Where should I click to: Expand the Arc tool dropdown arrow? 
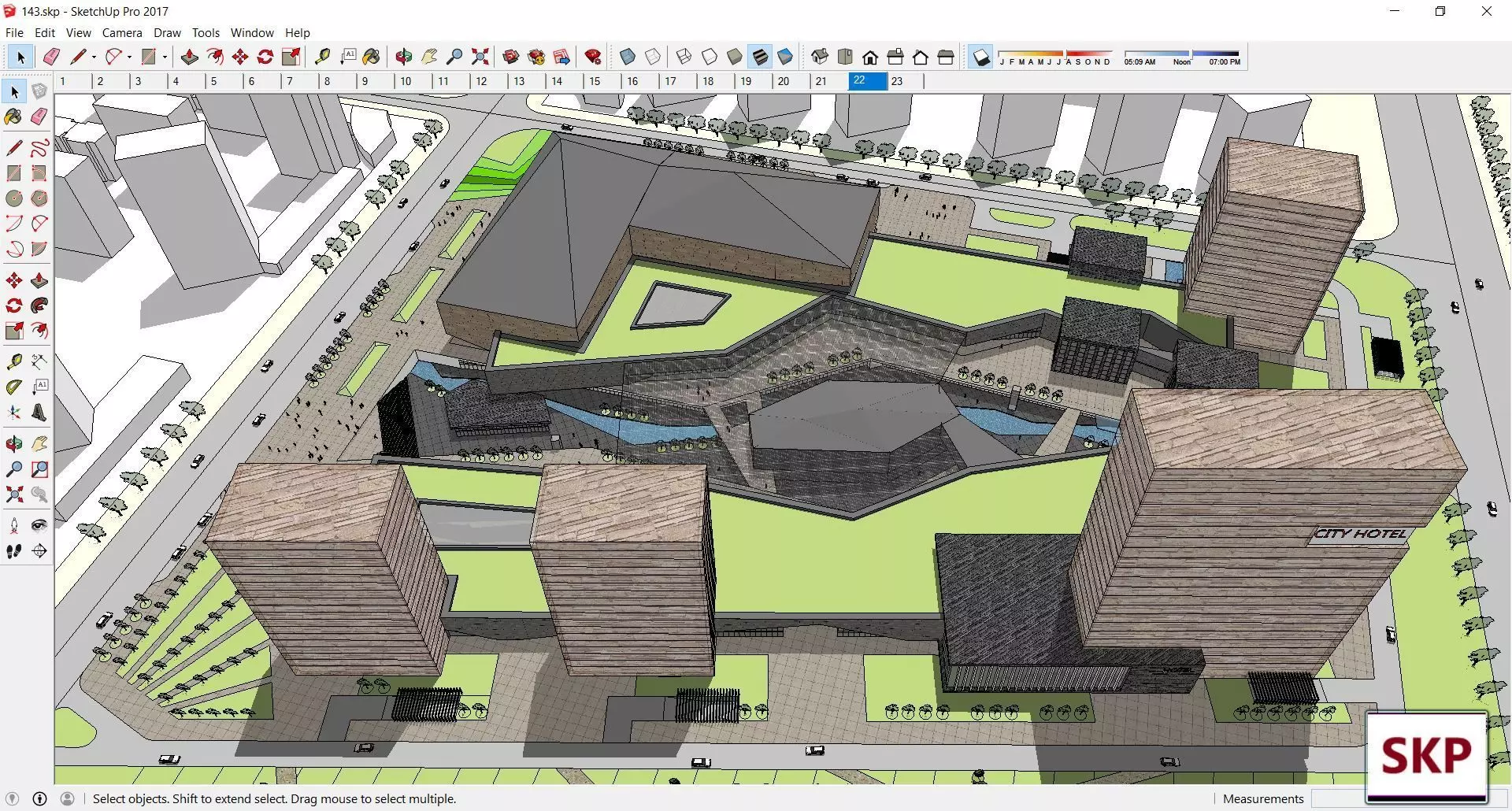click(129, 57)
